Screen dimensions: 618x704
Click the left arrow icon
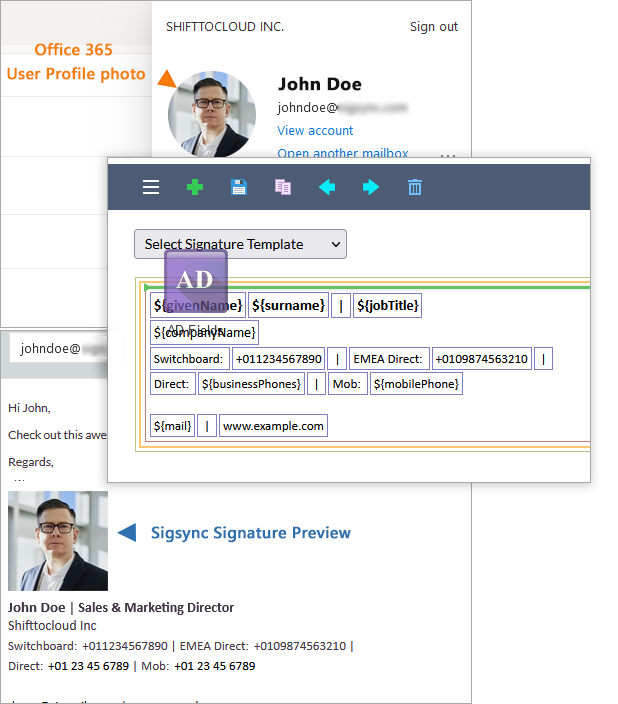[327, 187]
